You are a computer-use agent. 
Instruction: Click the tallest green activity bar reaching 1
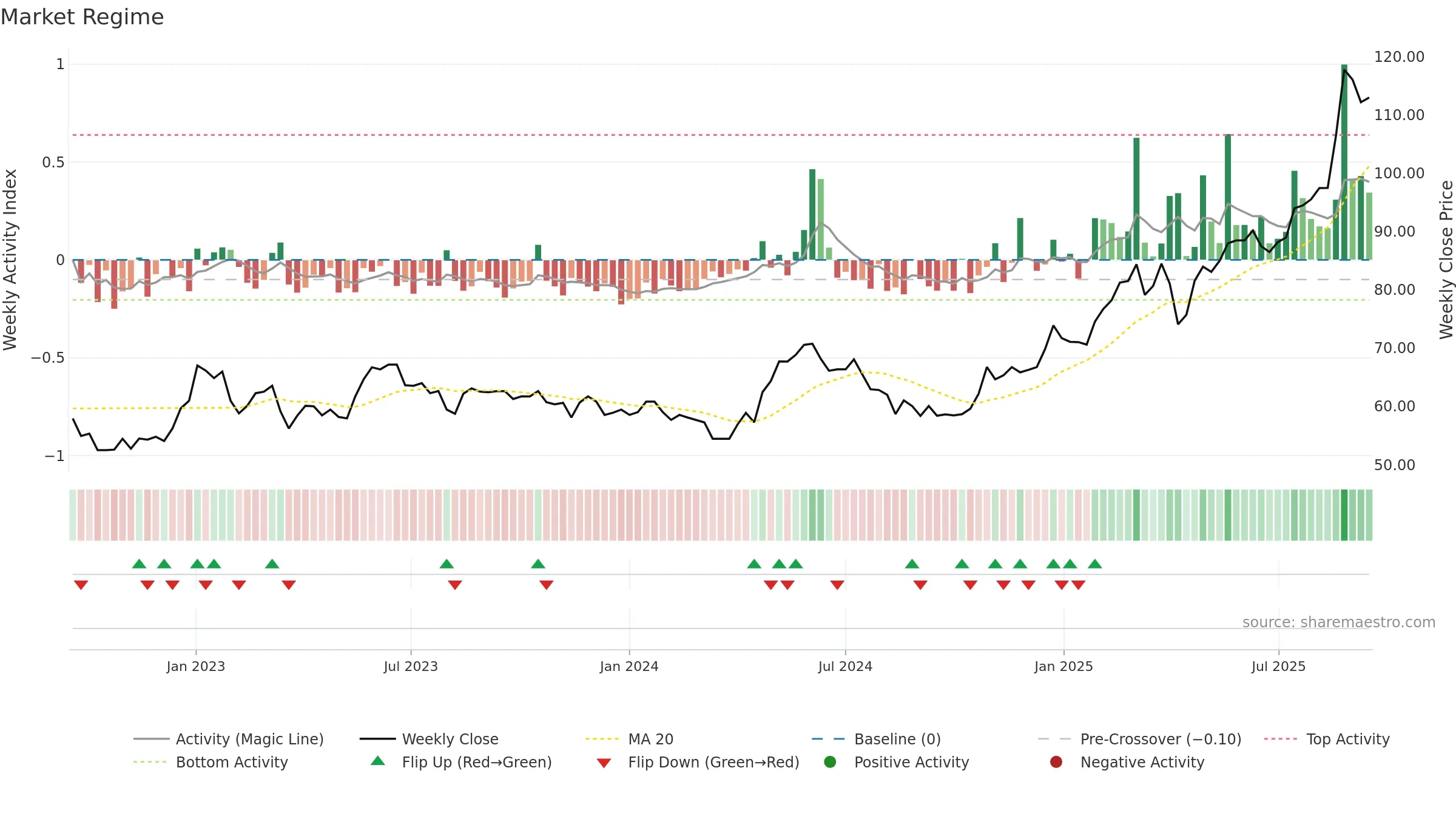tap(1344, 162)
